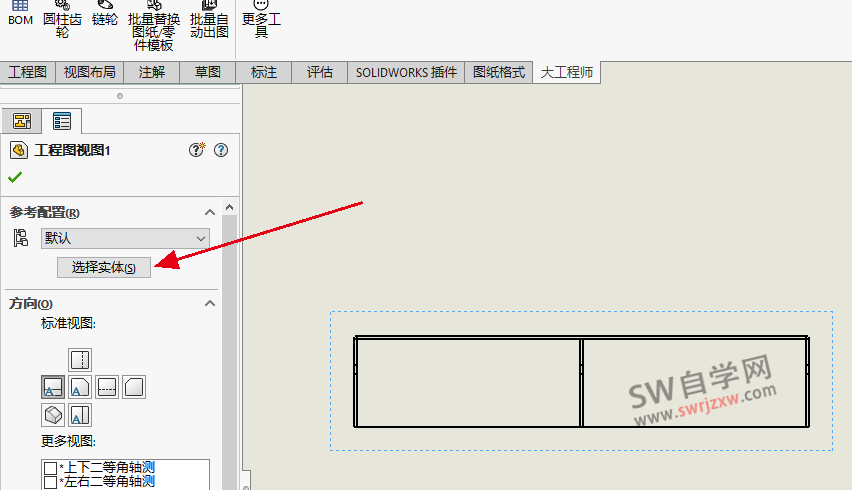Click the panel scrollbar up arrow
The width and height of the screenshot is (852, 490).
coord(229,208)
